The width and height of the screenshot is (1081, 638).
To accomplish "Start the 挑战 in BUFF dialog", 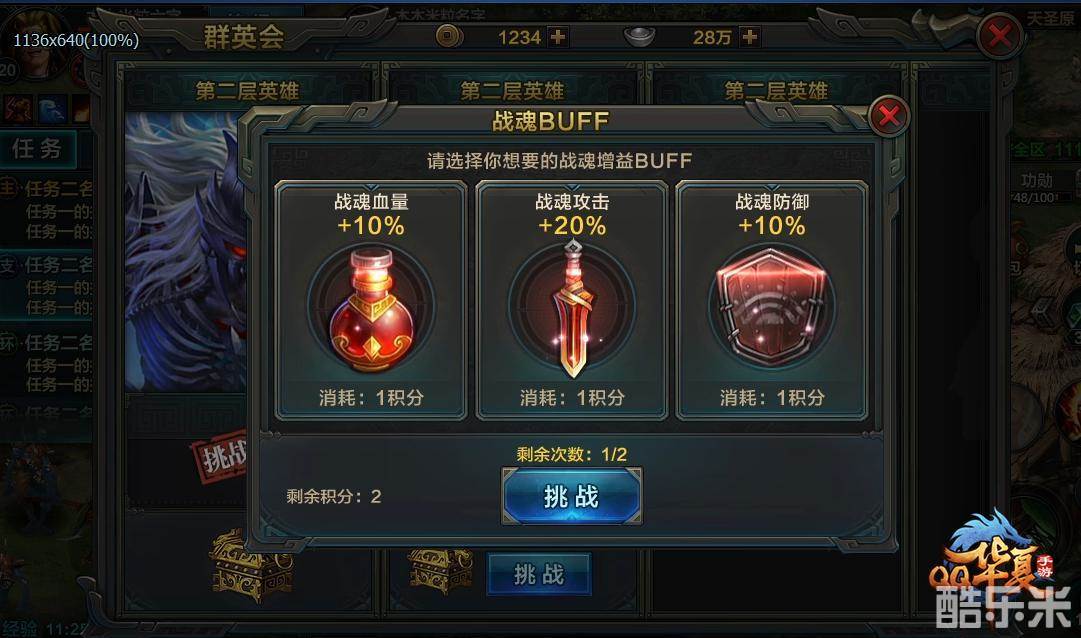I will (572, 496).
